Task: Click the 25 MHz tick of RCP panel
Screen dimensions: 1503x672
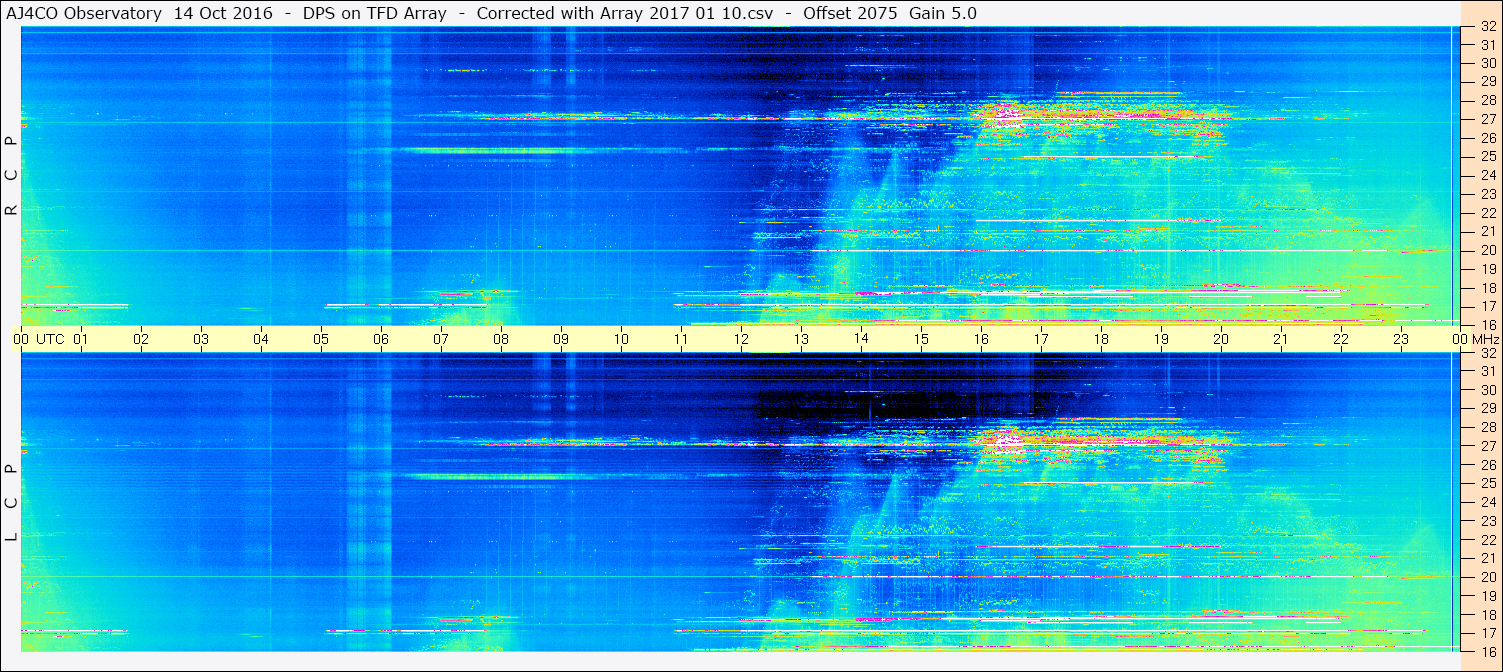Action: (1487, 156)
